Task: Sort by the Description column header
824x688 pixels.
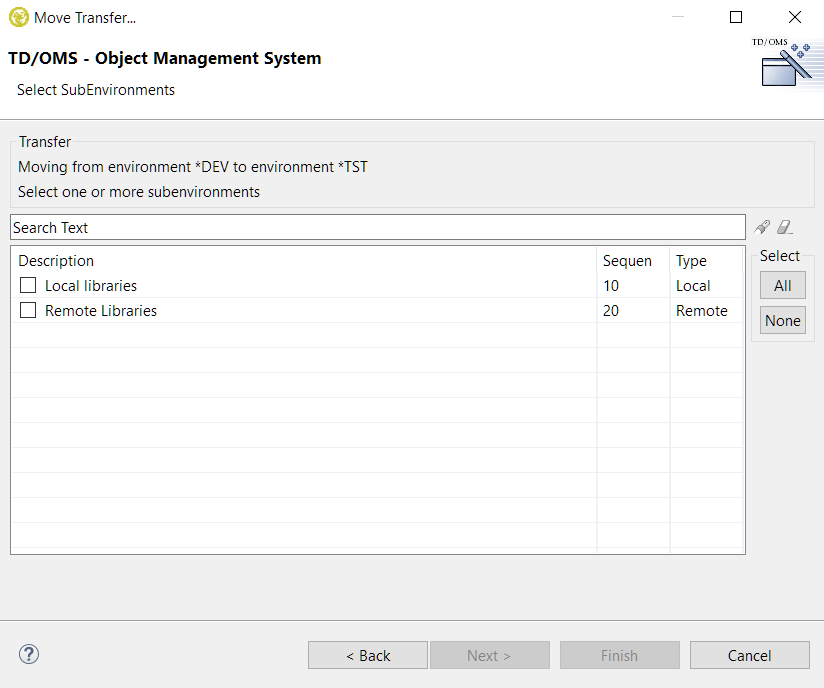Action: coord(300,261)
